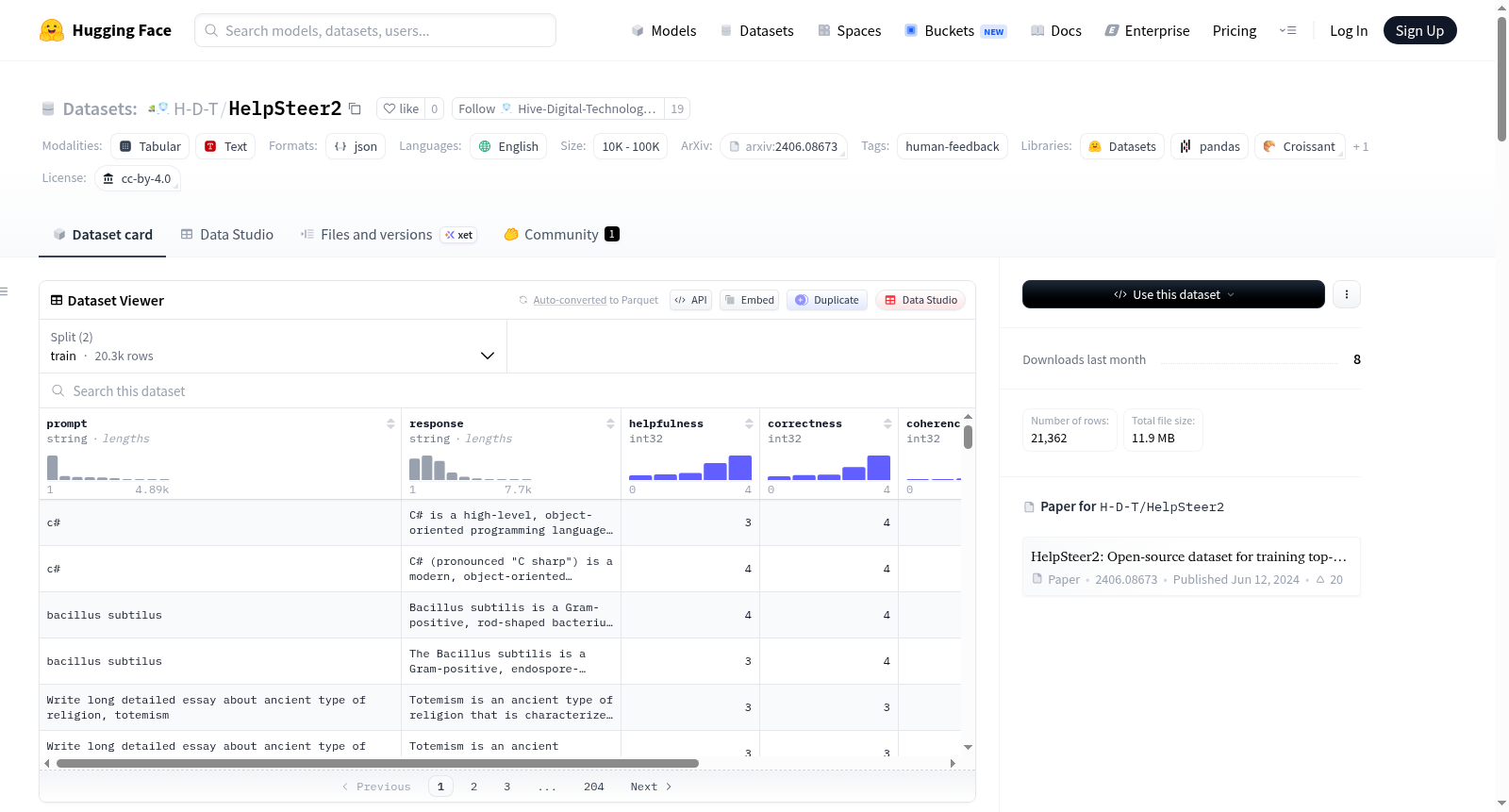Viewport: 1509px width, 812px height.
Task: Open Data Studio from viewer header
Action: [x=920, y=300]
